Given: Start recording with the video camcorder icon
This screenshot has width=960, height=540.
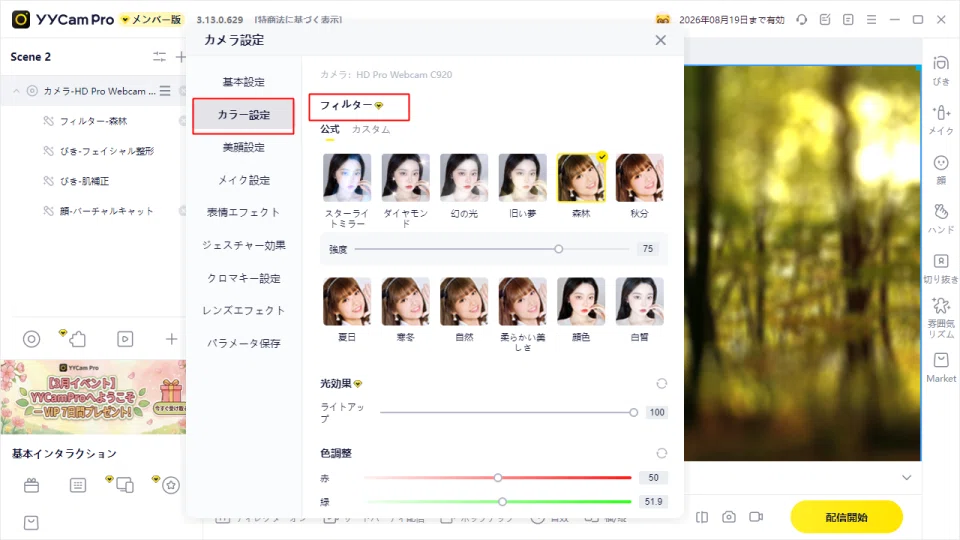Looking at the screenshot, I should 756,517.
